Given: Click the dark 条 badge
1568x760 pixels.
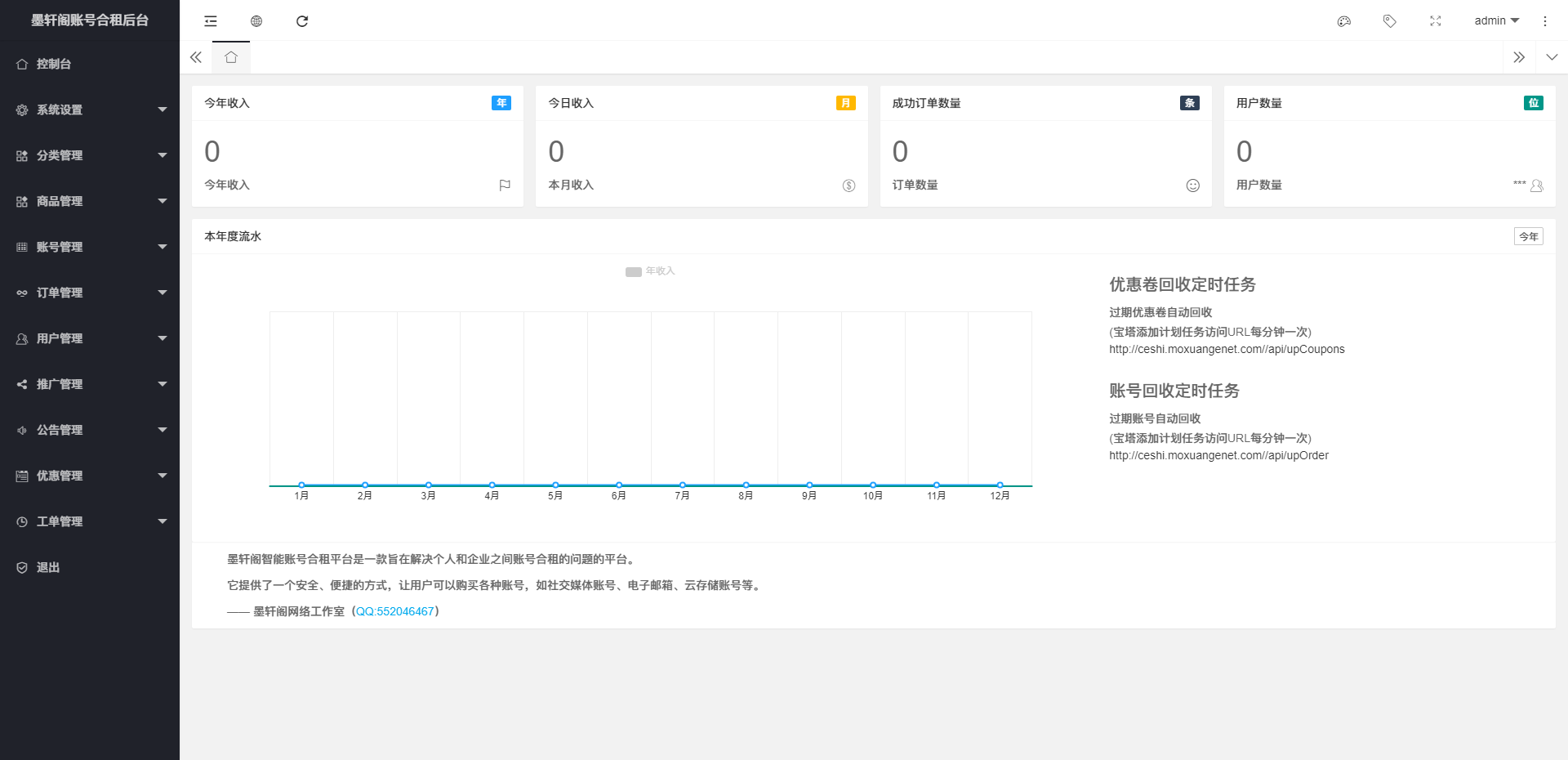Looking at the screenshot, I should [1190, 103].
